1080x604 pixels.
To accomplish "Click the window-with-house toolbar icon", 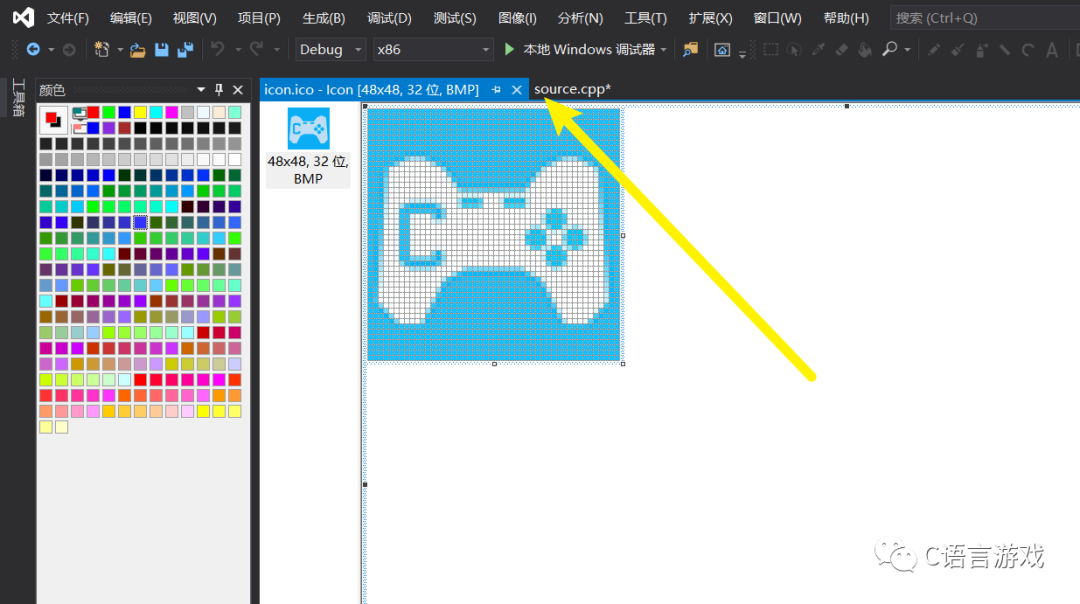I will [x=722, y=50].
